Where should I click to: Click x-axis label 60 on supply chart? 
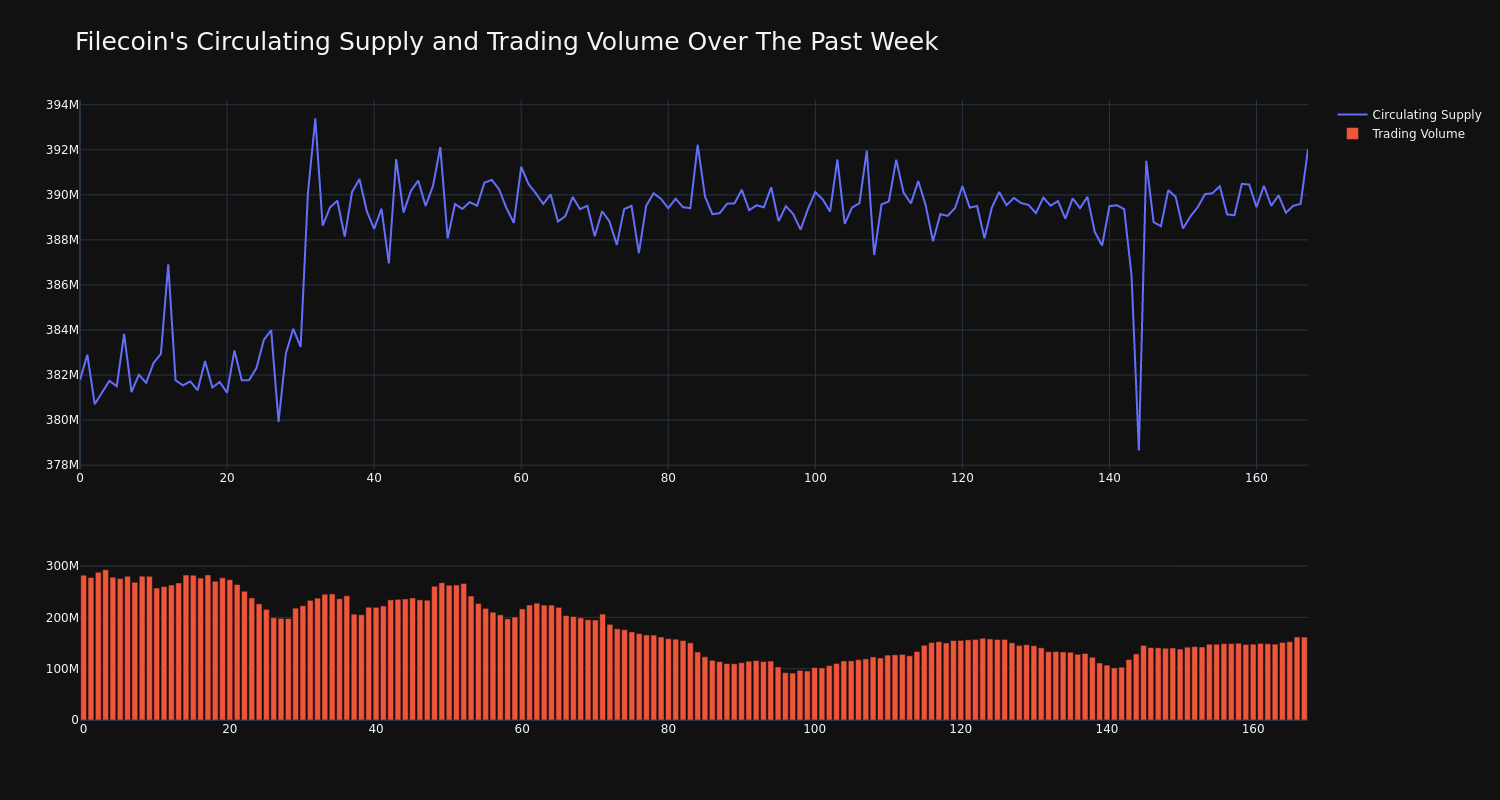(521, 478)
